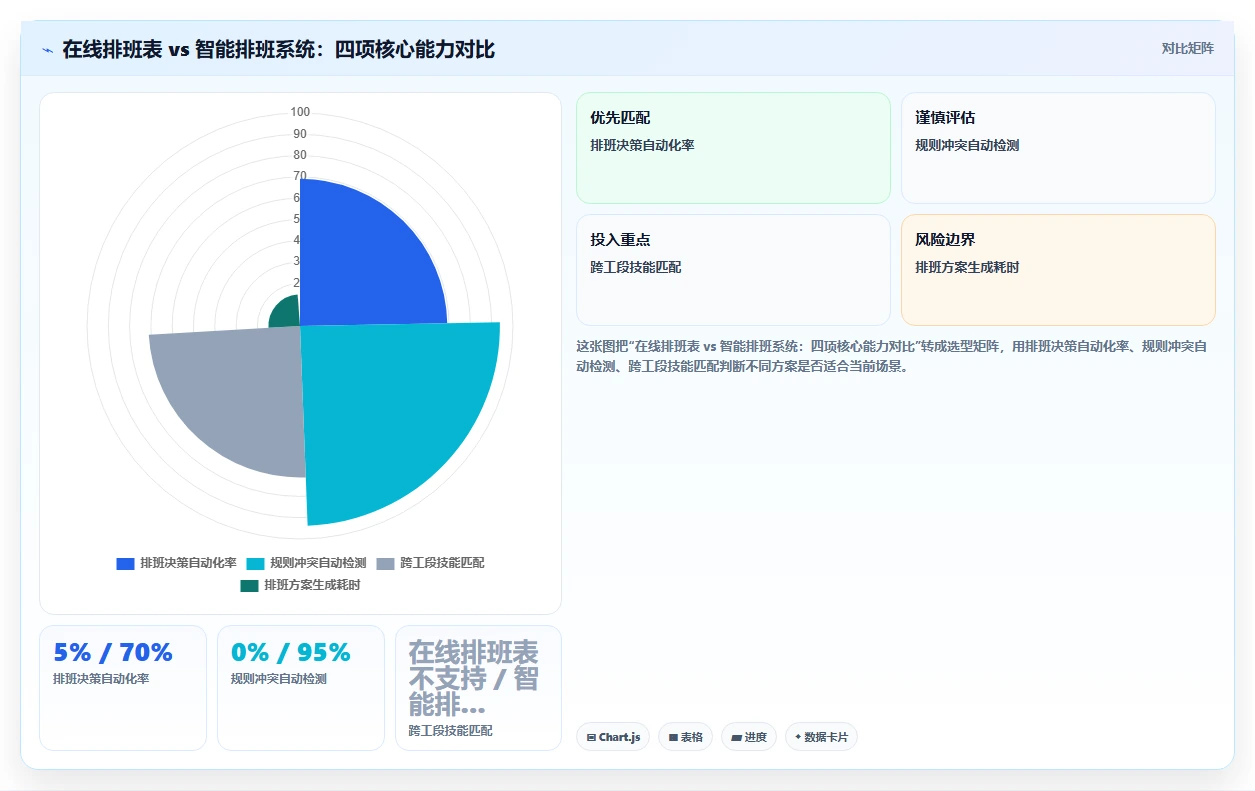The height and width of the screenshot is (791, 1255).
Task: Open the 优先匹配 card
Action: 733,148
